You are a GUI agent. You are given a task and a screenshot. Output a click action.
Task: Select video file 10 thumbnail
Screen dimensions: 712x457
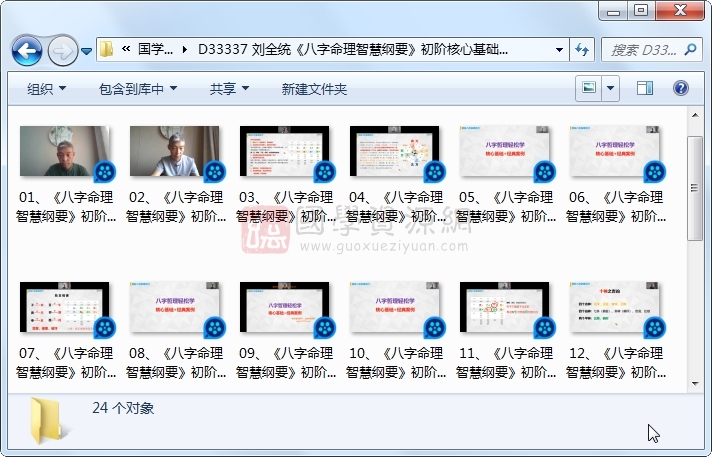[x=396, y=309]
